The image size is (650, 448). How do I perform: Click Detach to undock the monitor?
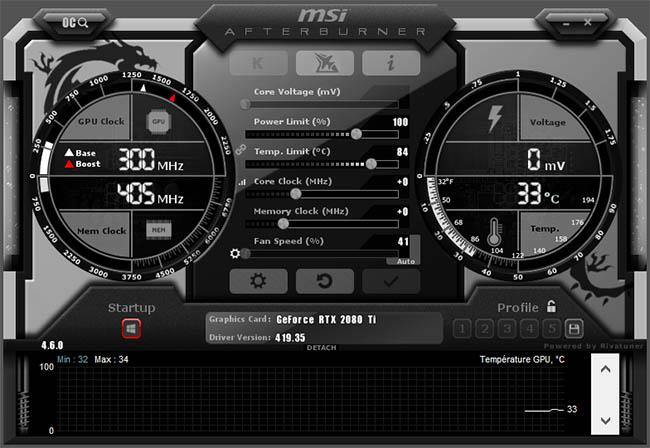(x=321, y=347)
